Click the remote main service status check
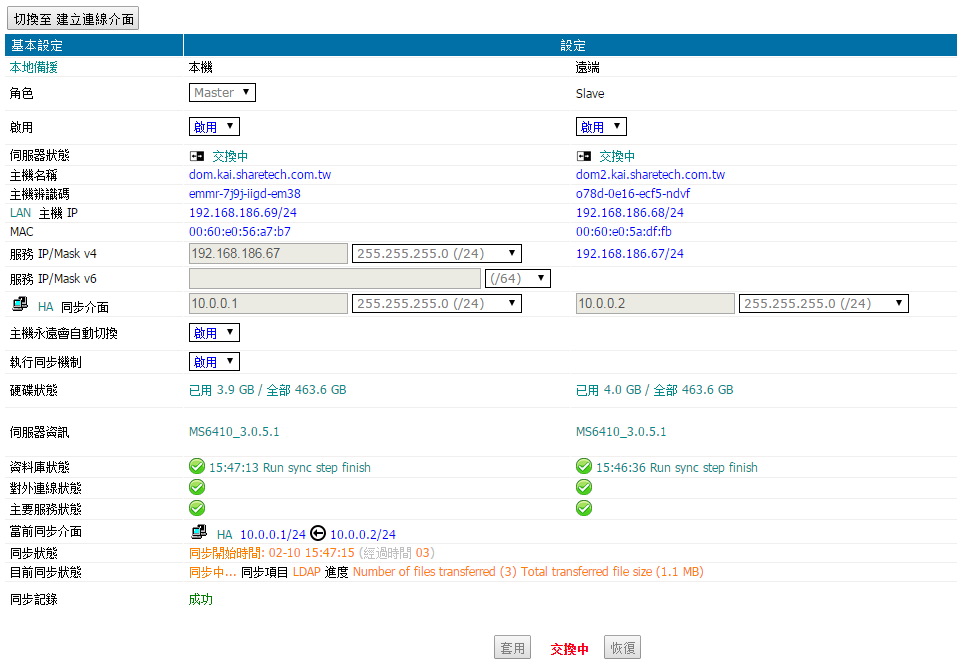The width and height of the screenshot is (958, 665). (584, 508)
